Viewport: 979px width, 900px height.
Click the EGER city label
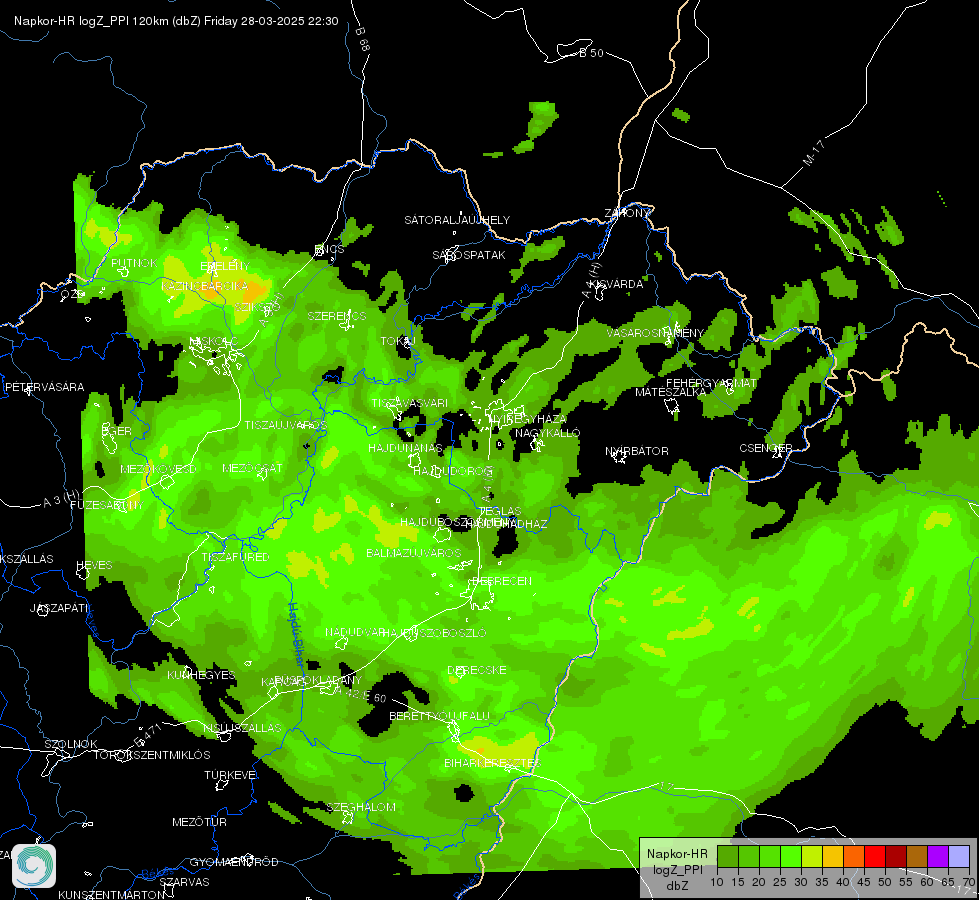[x=117, y=431]
